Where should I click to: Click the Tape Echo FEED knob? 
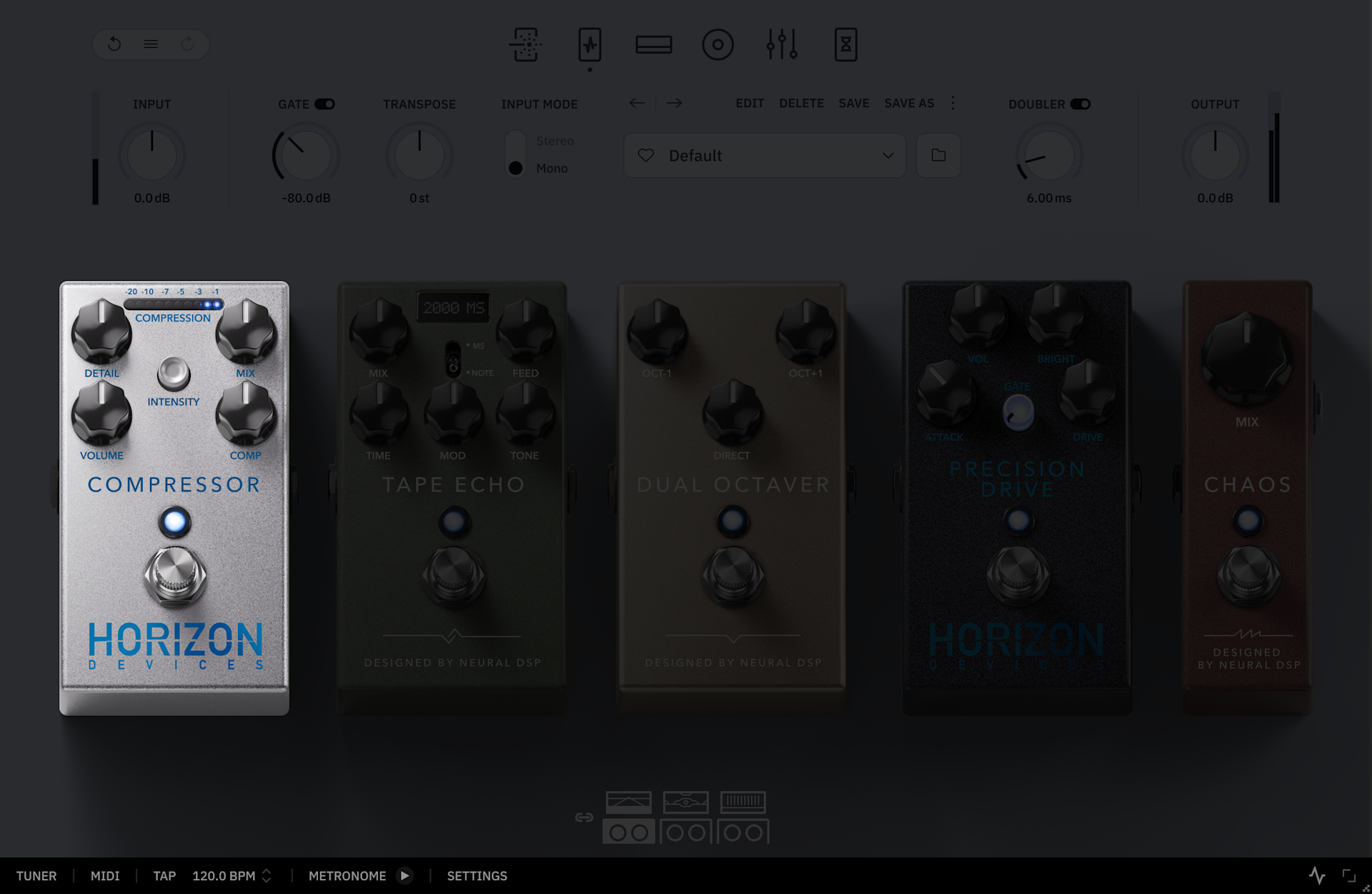point(526,331)
